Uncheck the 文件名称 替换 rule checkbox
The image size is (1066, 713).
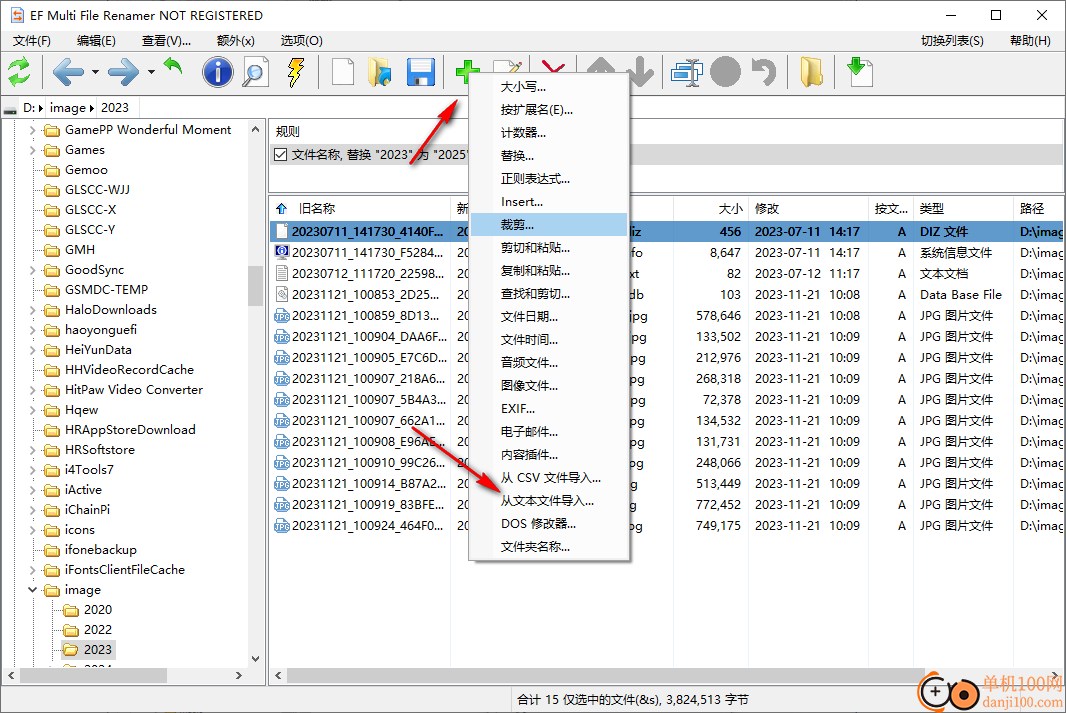[280, 155]
